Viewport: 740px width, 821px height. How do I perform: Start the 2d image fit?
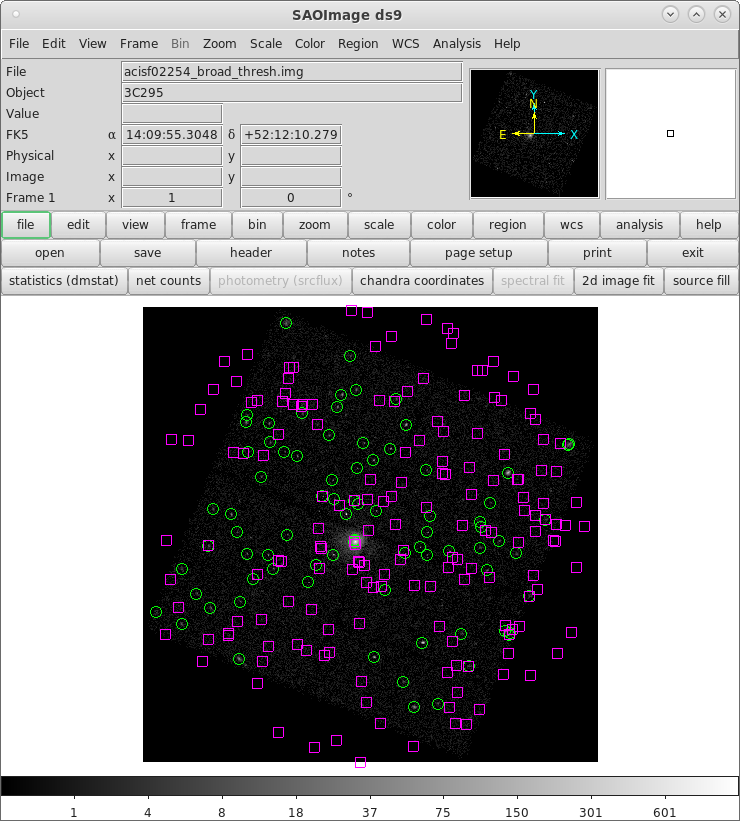click(619, 281)
